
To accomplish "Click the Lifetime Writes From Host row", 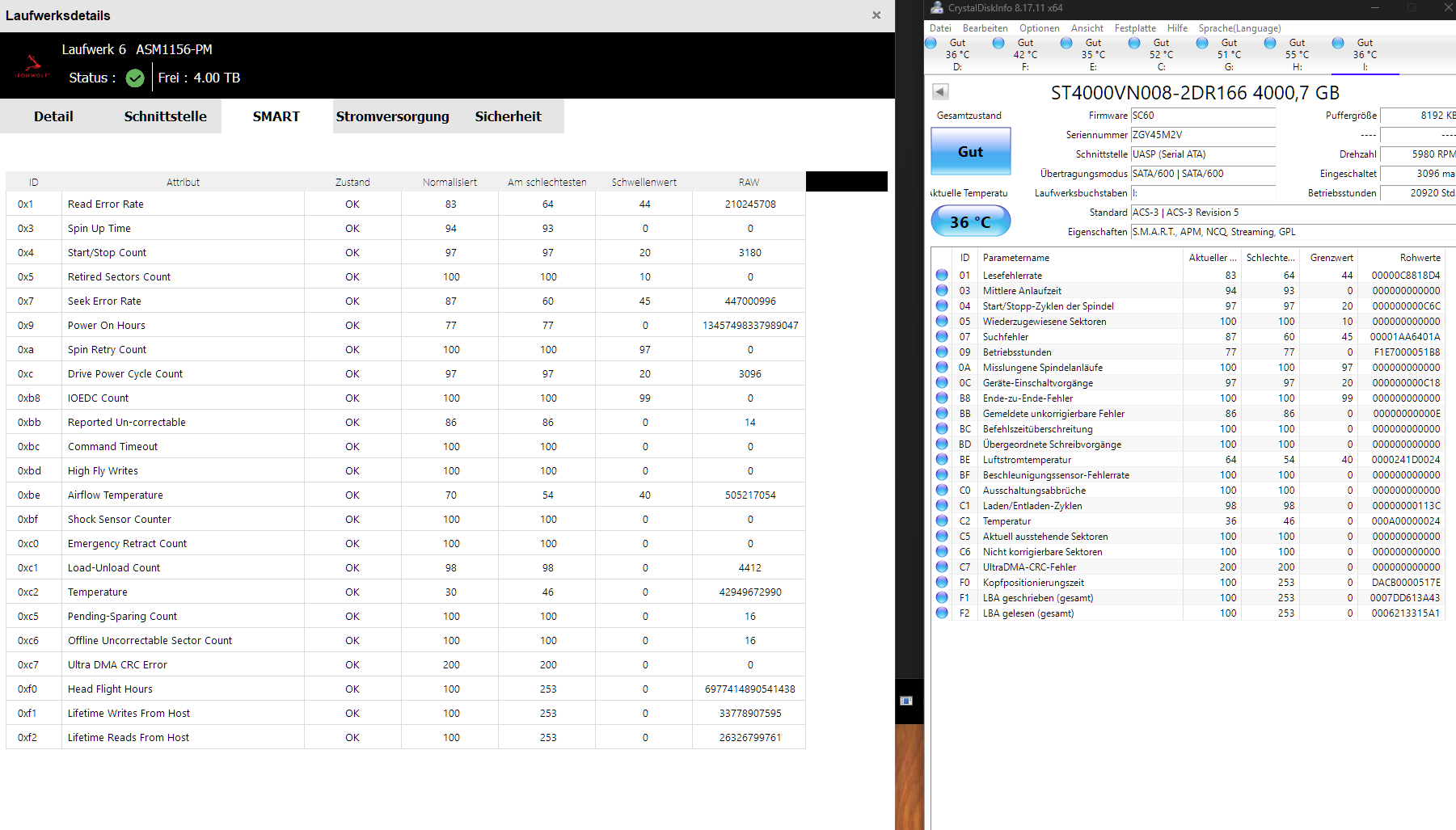I will pyautogui.click(x=406, y=714).
